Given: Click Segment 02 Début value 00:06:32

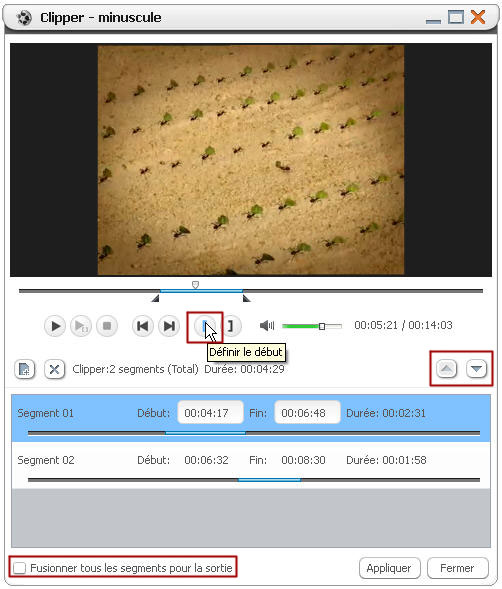Looking at the screenshot, I should tap(206, 460).
